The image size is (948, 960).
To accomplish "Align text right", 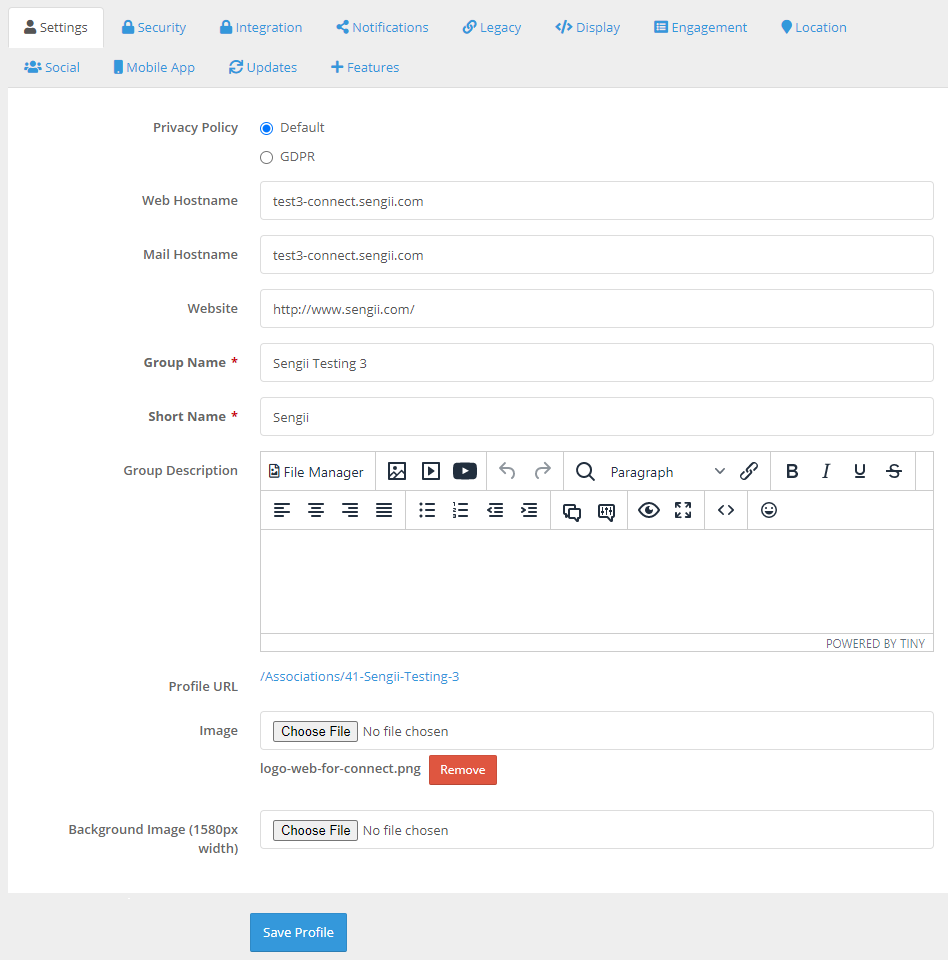I will coord(350,510).
